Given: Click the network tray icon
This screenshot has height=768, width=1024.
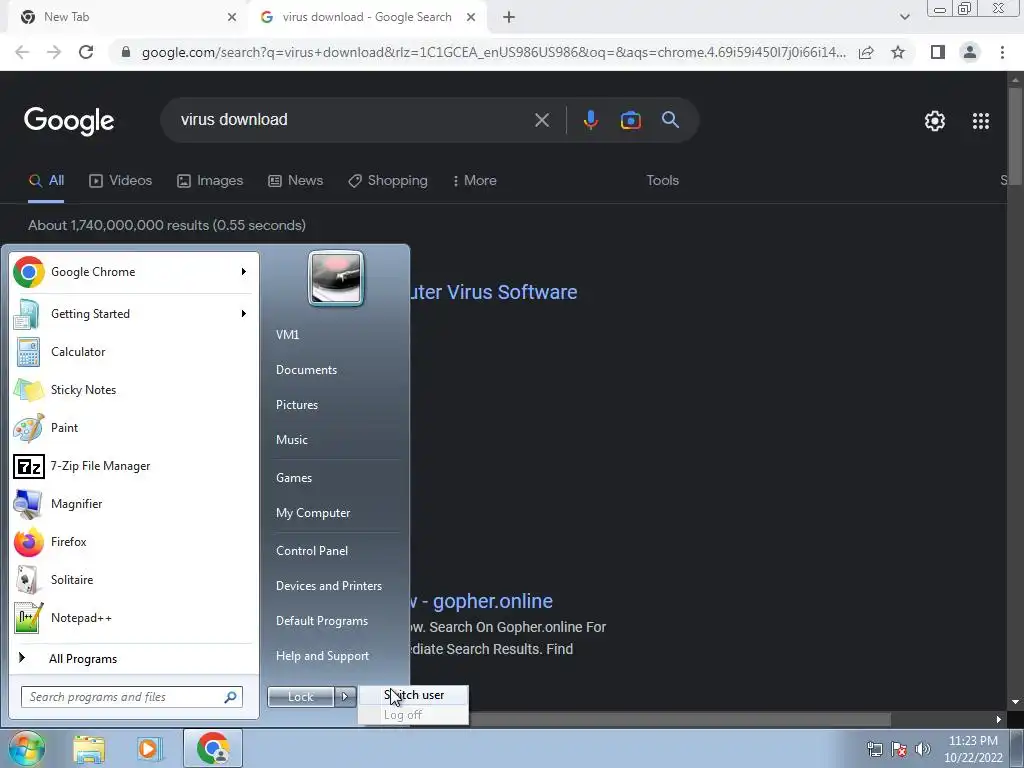Looking at the screenshot, I should click(x=874, y=749).
